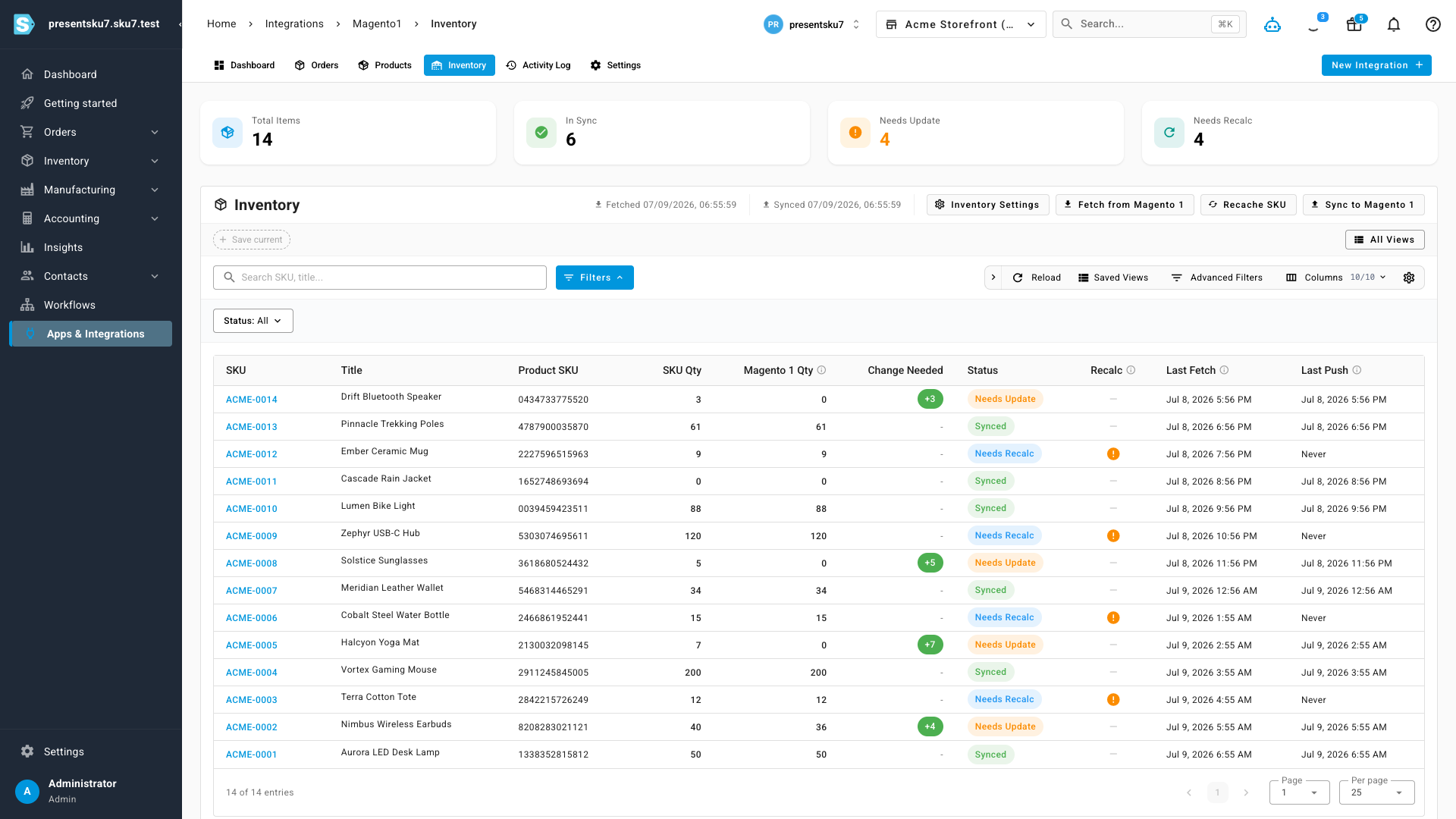The image size is (1456, 819).
Task: Click recalc warning icon for ACME-0009
Action: (x=1113, y=536)
